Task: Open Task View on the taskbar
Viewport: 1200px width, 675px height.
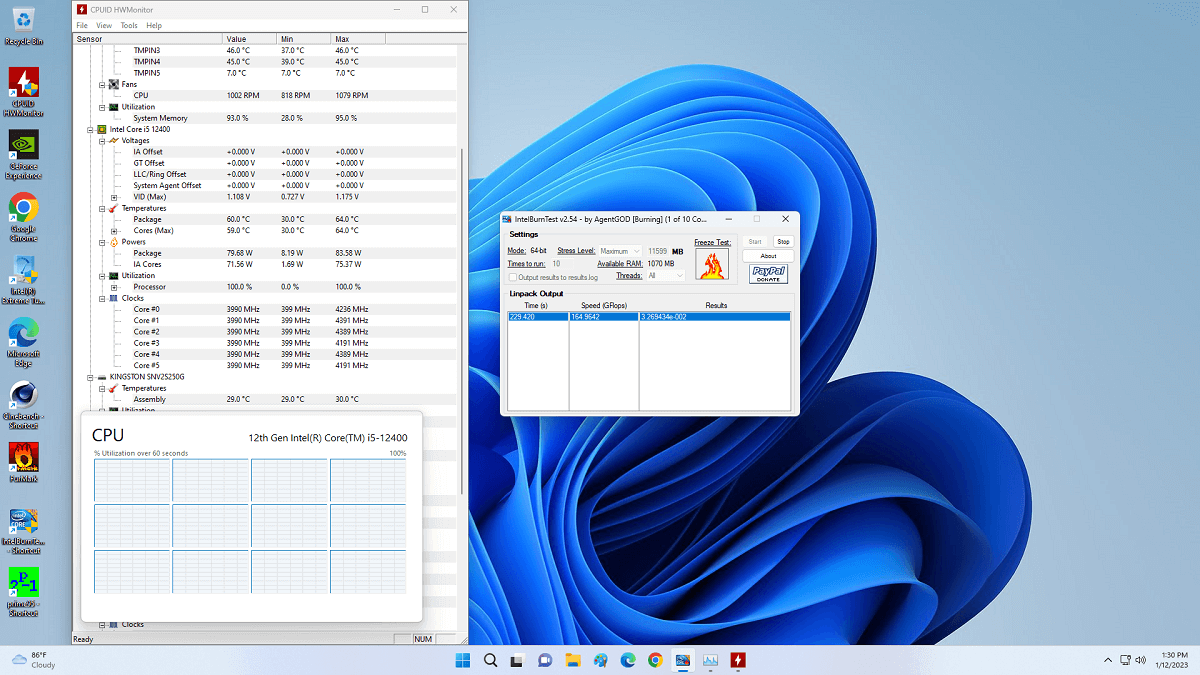Action: coord(518,660)
